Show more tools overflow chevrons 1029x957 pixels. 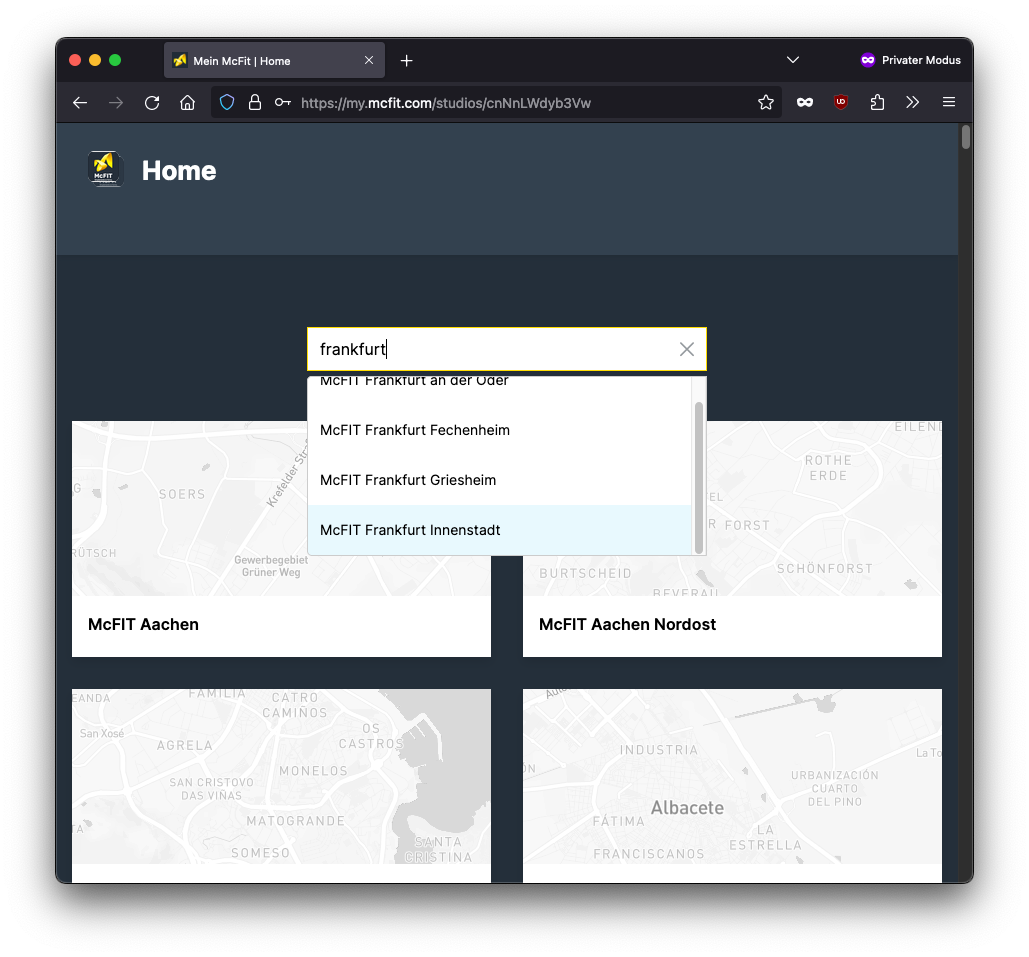912,102
